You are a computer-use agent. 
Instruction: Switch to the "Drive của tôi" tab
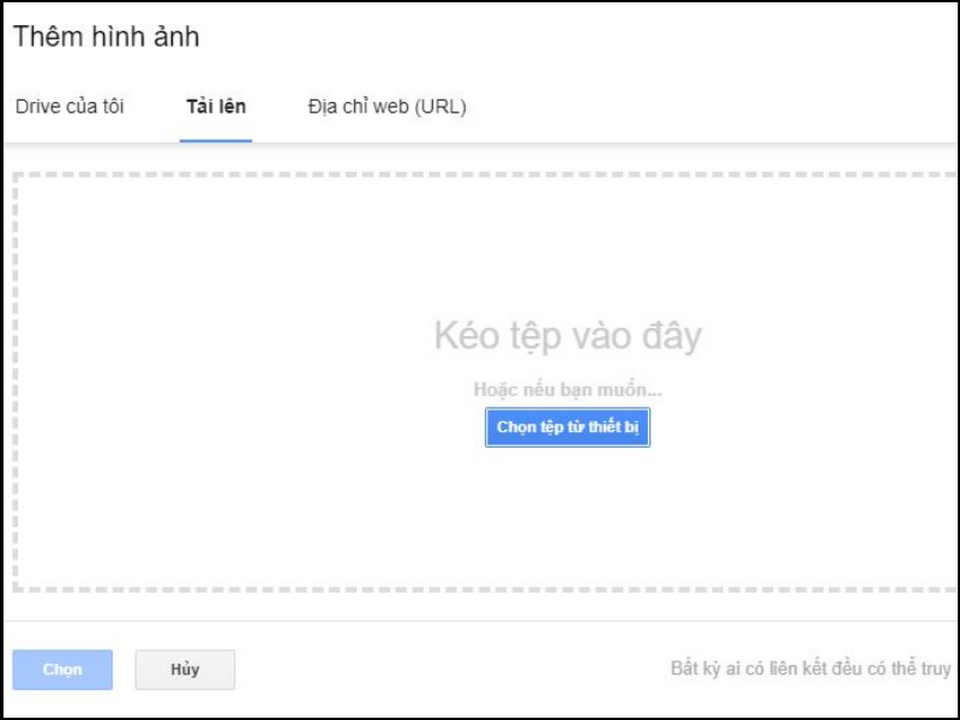pyautogui.click(x=70, y=107)
